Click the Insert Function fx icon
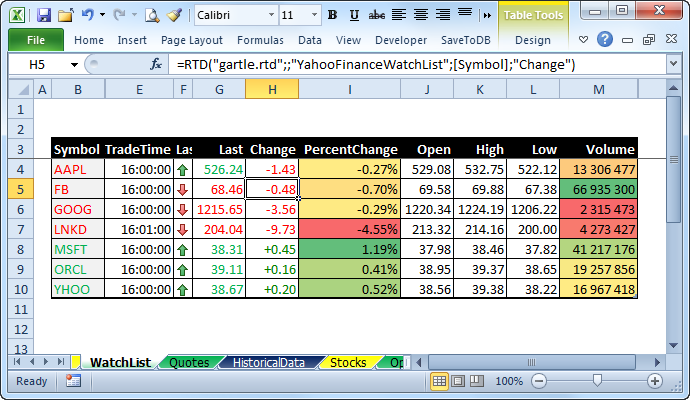This screenshot has height=400, width=690. coord(156,64)
